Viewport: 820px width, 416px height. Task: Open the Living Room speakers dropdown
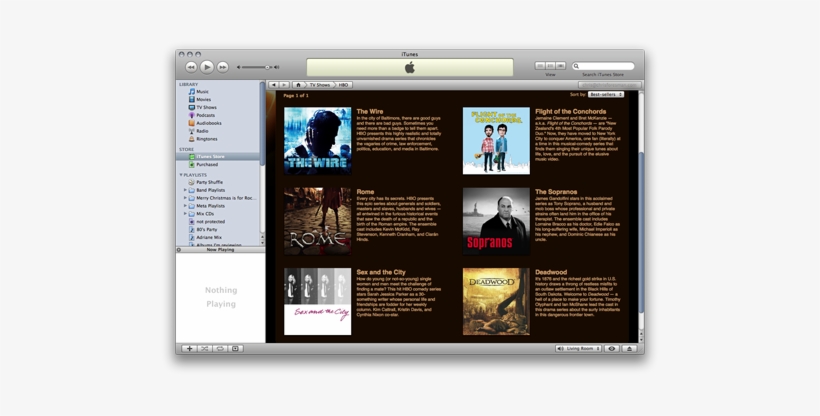point(578,348)
